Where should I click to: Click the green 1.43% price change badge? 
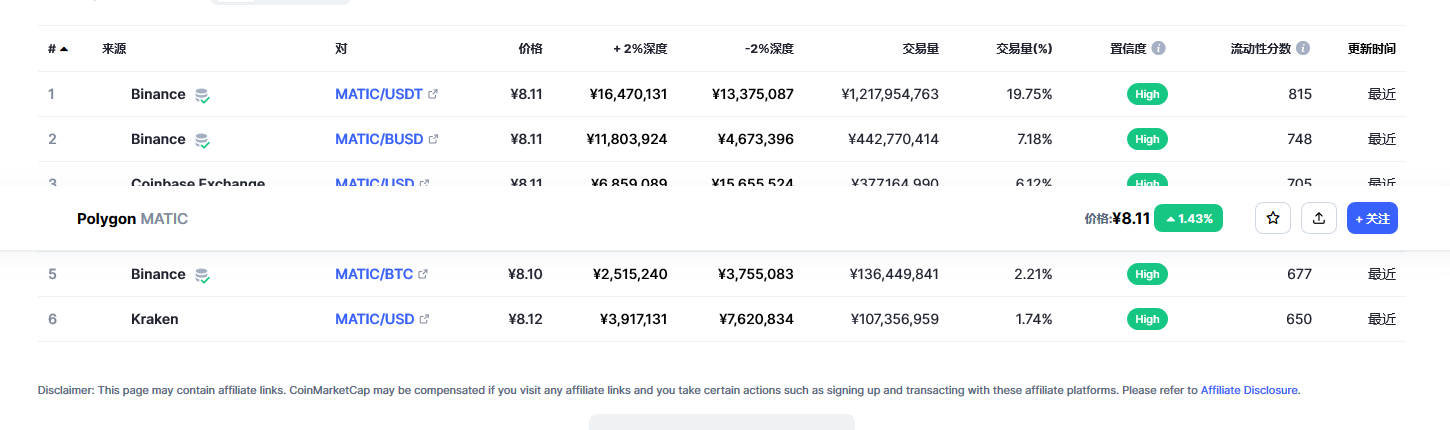point(1188,218)
